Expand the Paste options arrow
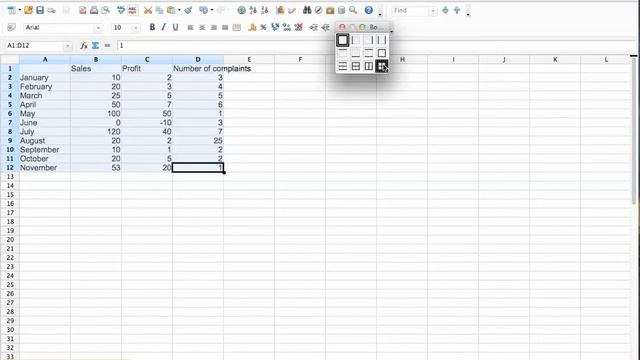 (x=179, y=10)
